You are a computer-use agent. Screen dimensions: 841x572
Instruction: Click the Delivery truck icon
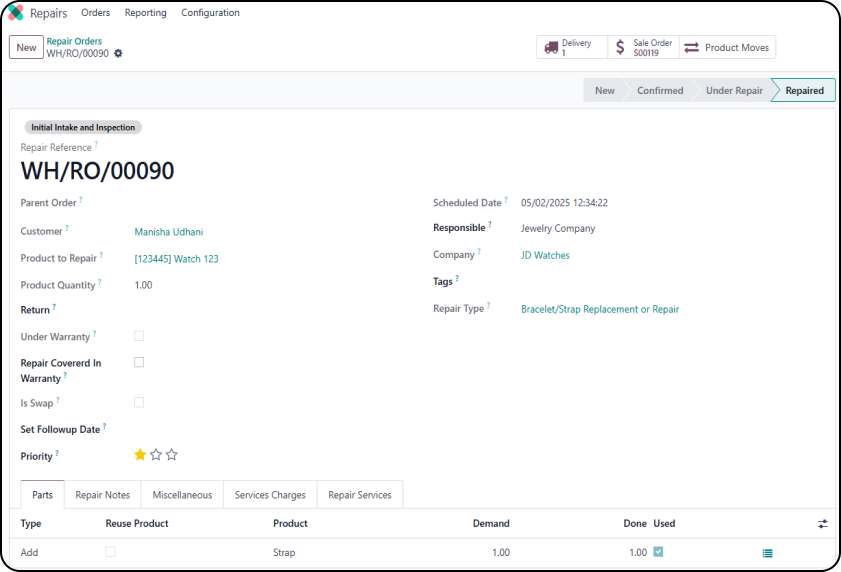tap(551, 47)
